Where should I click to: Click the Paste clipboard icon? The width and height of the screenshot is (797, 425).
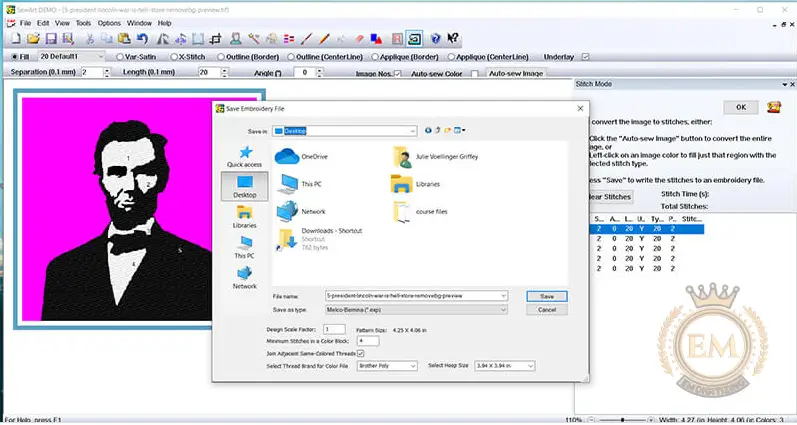[124, 39]
